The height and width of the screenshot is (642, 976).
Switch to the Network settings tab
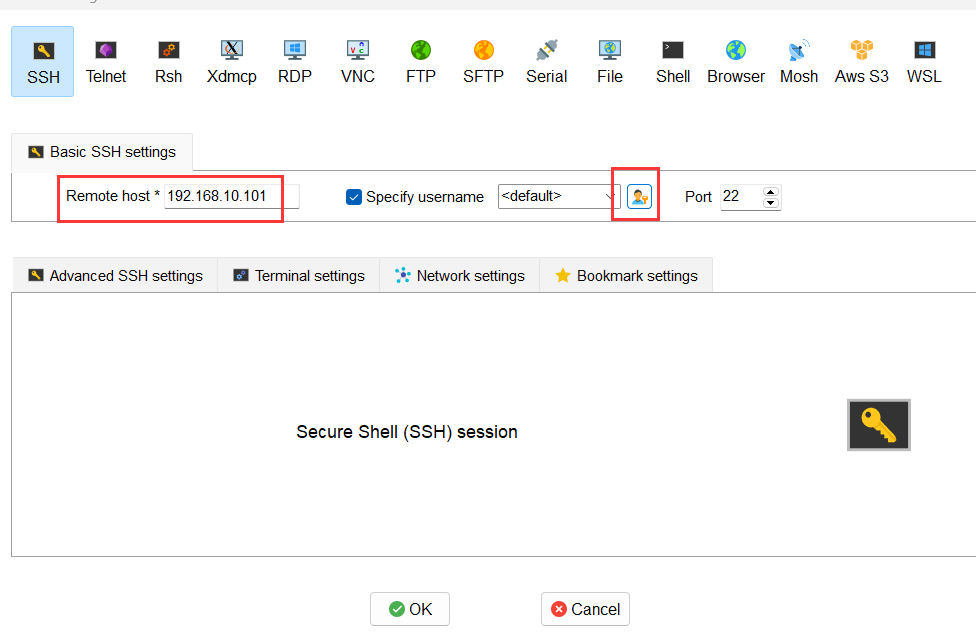[459, 275]
